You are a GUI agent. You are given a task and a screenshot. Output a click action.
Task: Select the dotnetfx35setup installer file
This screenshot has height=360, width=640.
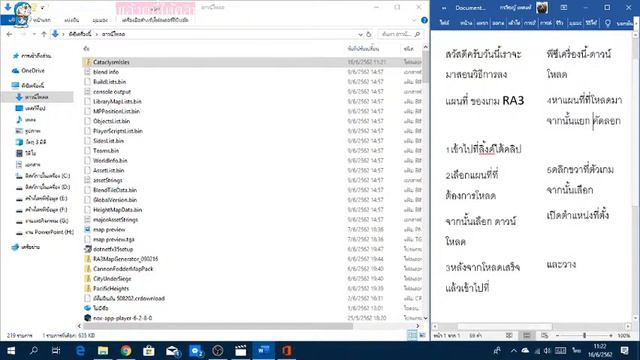click(x=113, y=249)
